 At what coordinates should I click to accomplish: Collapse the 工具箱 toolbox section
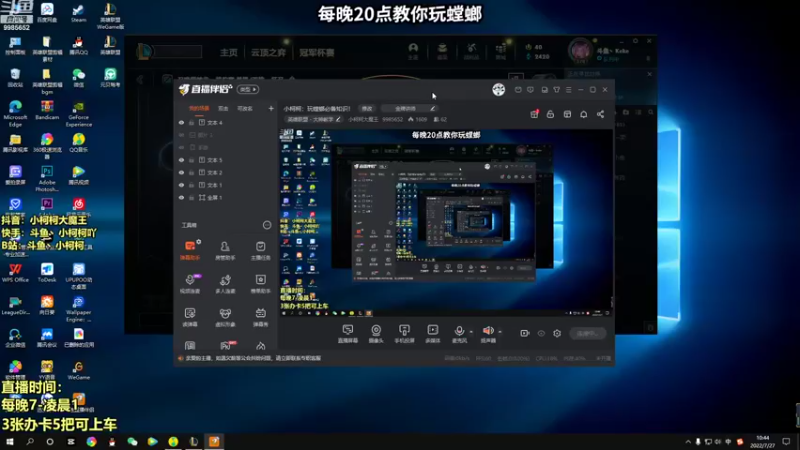point(267,225)
